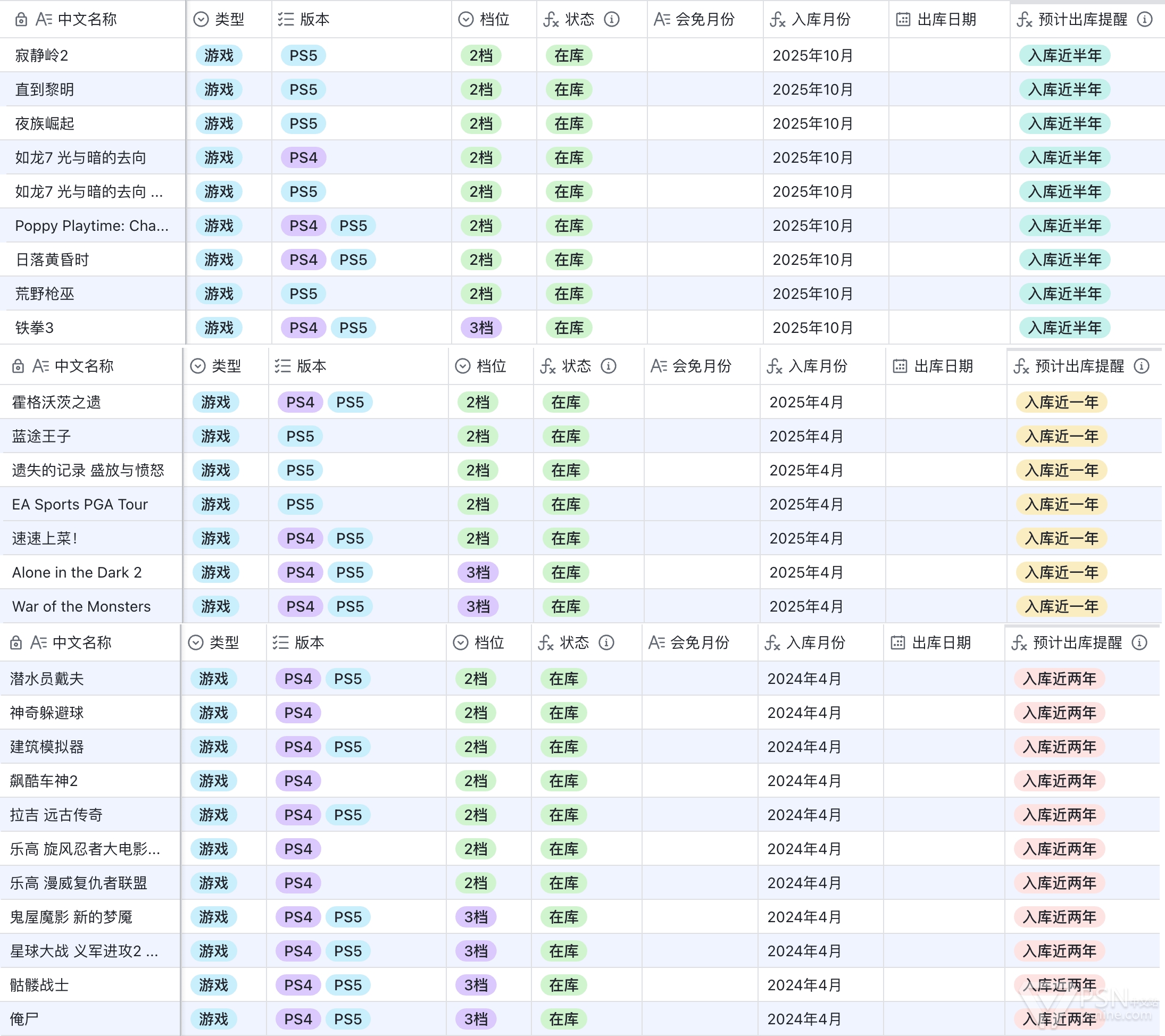Click the lock icon in the middle table header
Screen dimensions: 1165x1036
[18, 366]
